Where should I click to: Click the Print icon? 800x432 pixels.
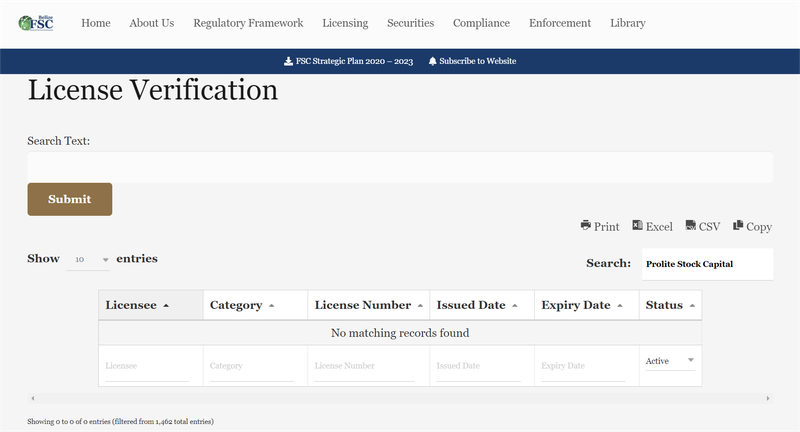click(x=586, y=226)
